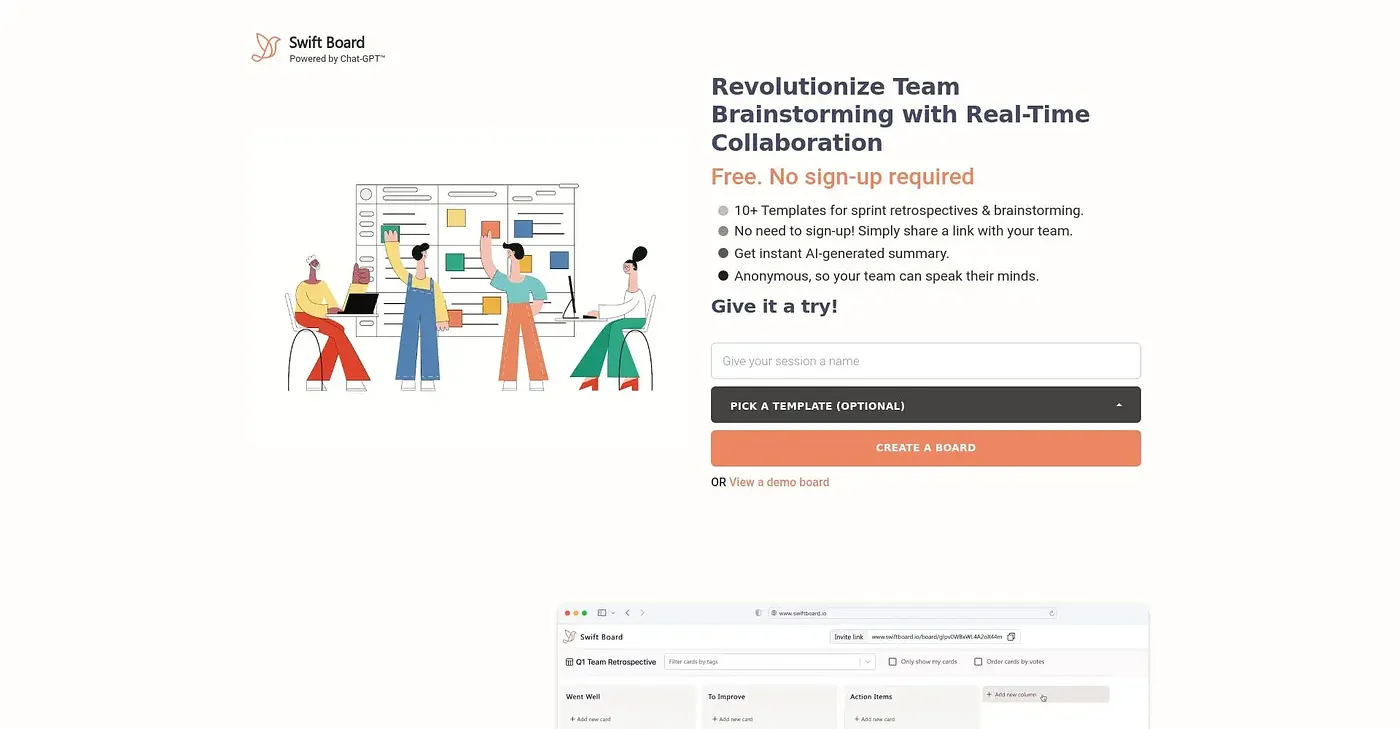Focus the session name input field
The image size is (1400, 729).
925,361
